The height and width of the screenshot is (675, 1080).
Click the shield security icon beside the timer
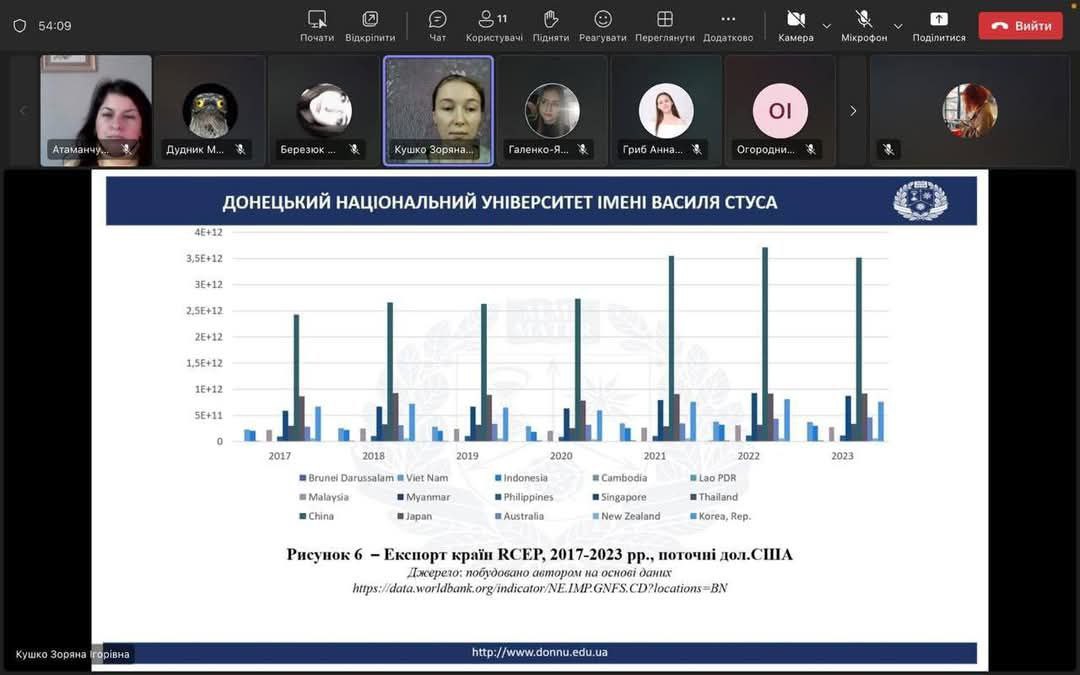click(x=20, y=26)
